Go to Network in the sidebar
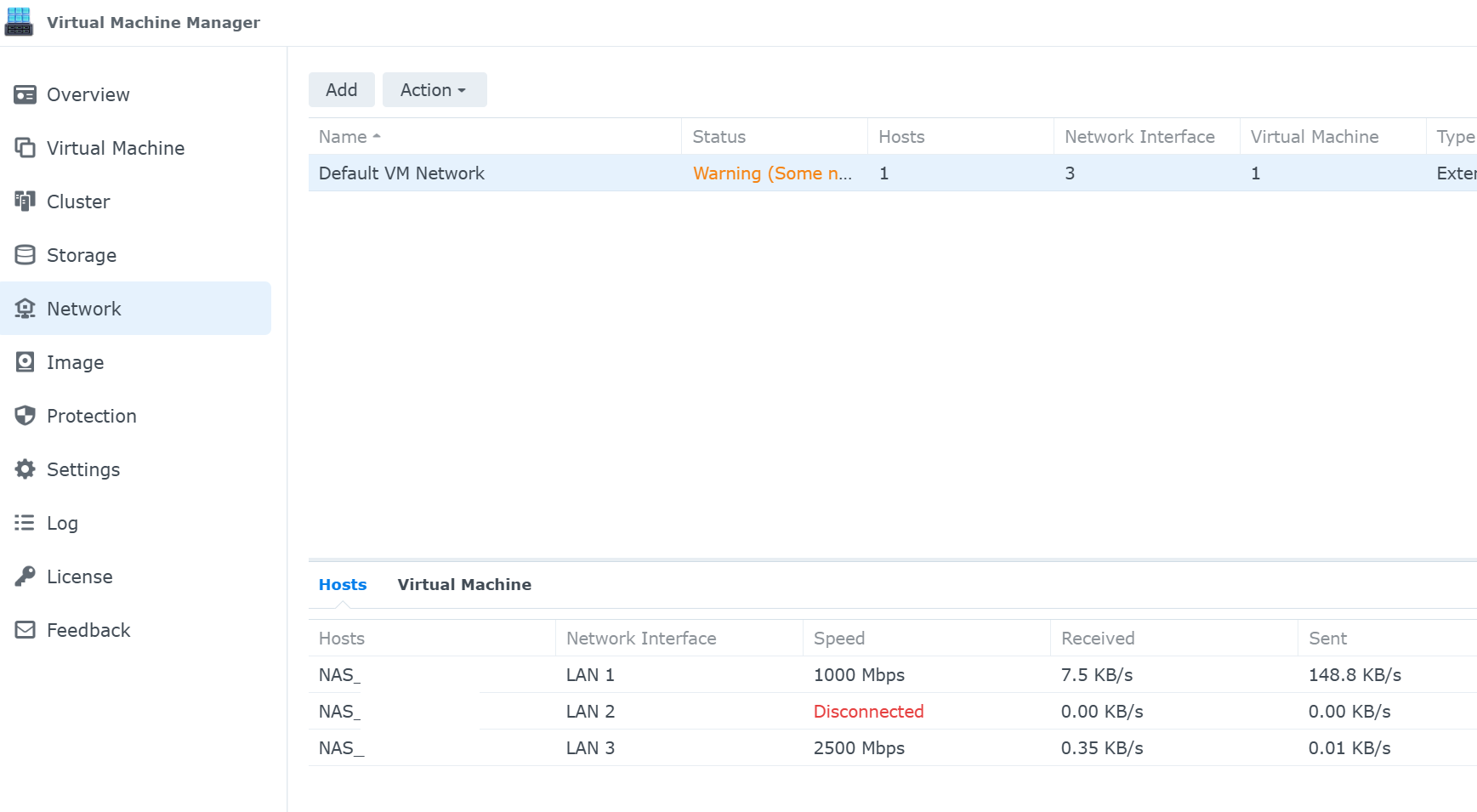Viewport: 1477px width, 812px height. [84, 309]
